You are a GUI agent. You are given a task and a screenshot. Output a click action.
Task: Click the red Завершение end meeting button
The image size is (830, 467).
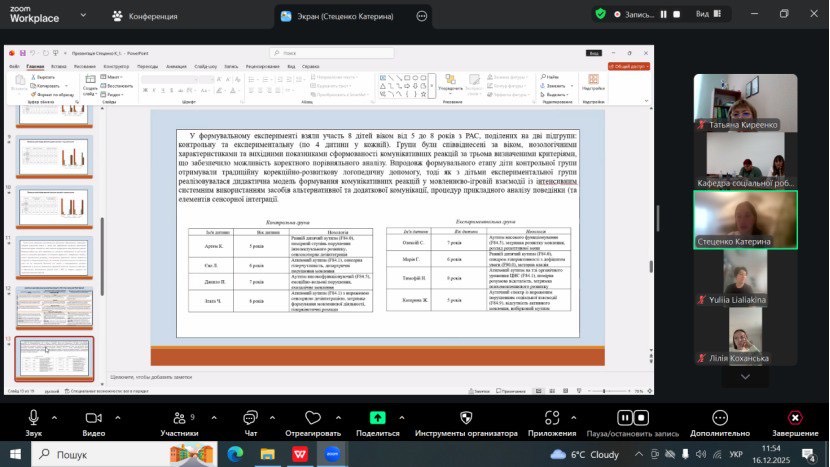pos(794,418)
